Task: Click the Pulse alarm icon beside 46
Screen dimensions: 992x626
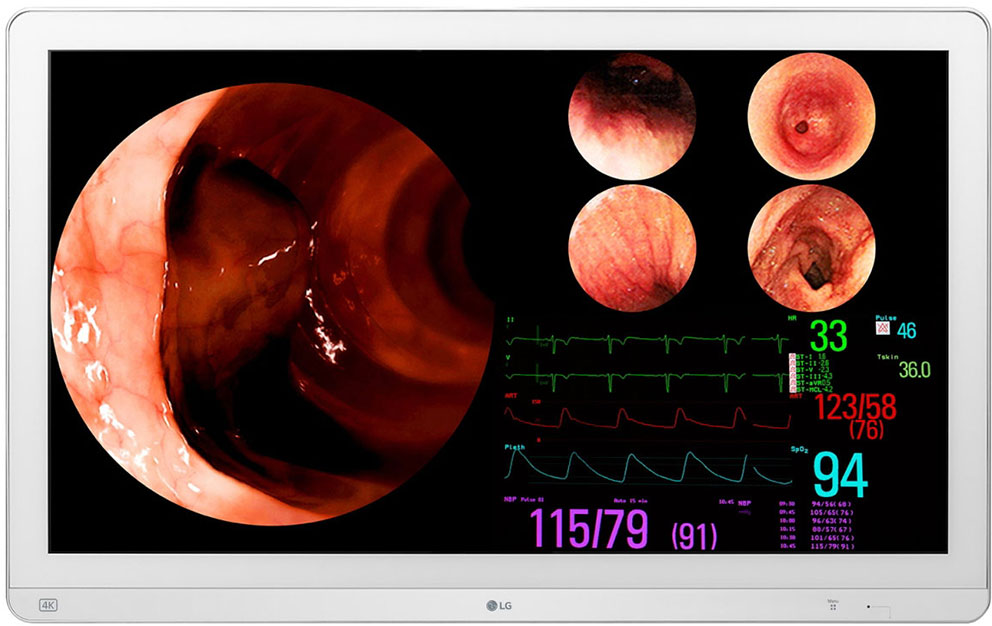Action: pos(882,328)
